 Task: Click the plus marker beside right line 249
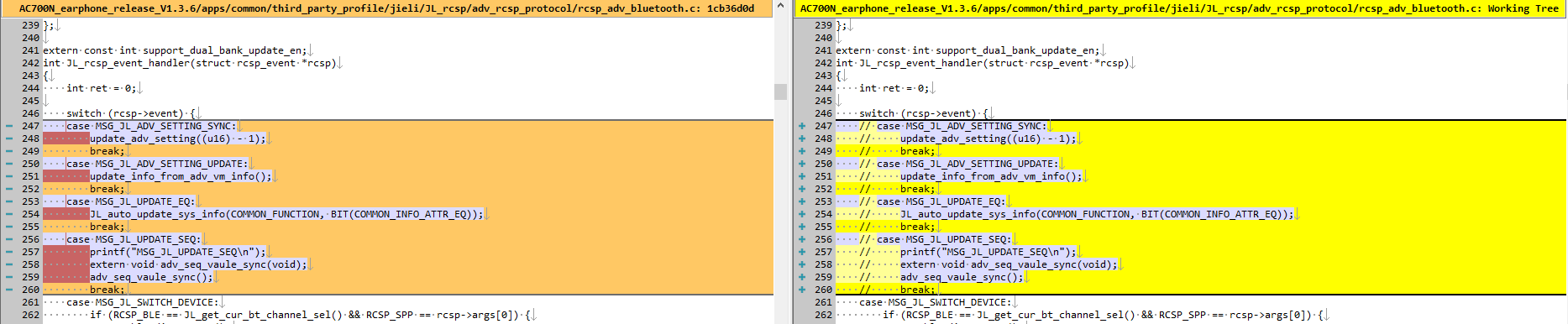[x=802, y=151]
